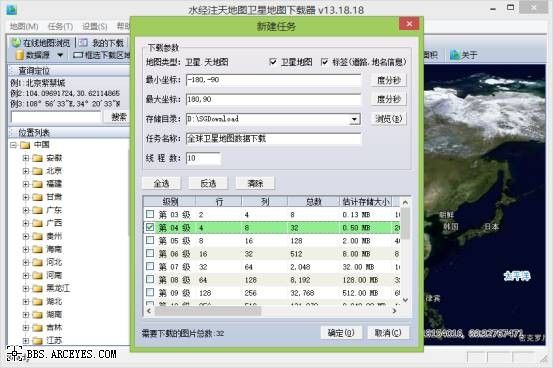Confirm with the 确定(O) button
Viewport: 553px width, 368px height.
341,333
